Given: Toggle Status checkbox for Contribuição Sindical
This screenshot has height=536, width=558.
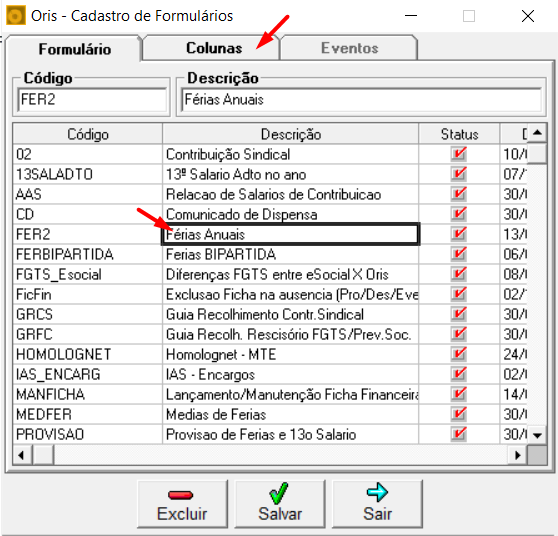Looking at the screenshot, I should [459, 154].
